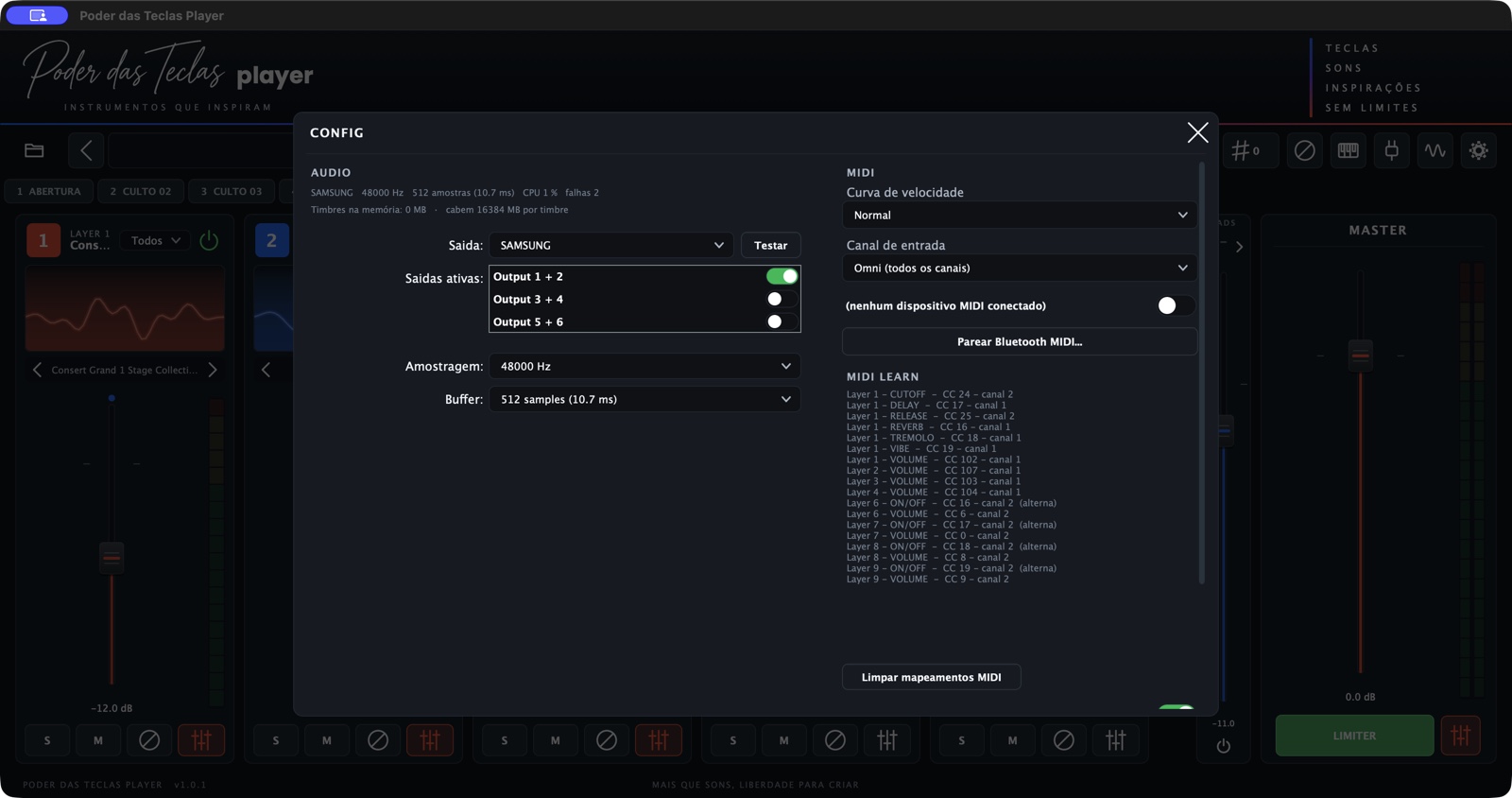Screen dimensions: 1512x798
Task: Click the power icon below the -11.0 value
Action: pos(1224,746)
